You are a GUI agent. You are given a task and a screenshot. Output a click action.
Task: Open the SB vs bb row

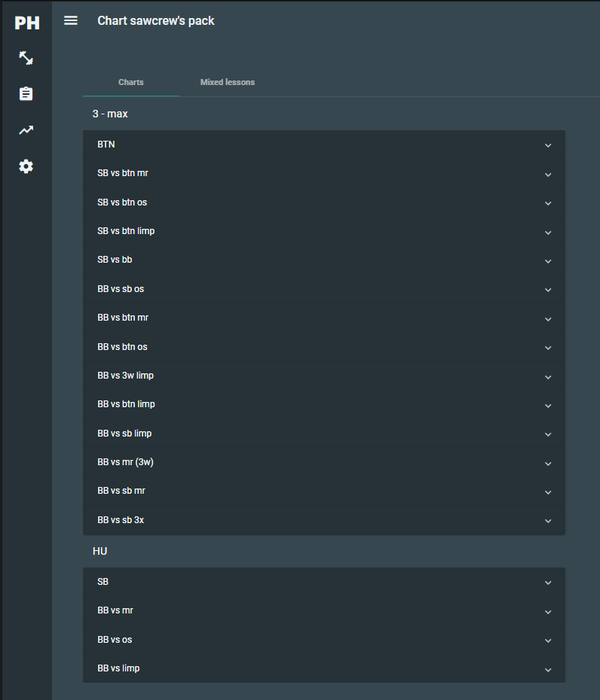[324, 260]
